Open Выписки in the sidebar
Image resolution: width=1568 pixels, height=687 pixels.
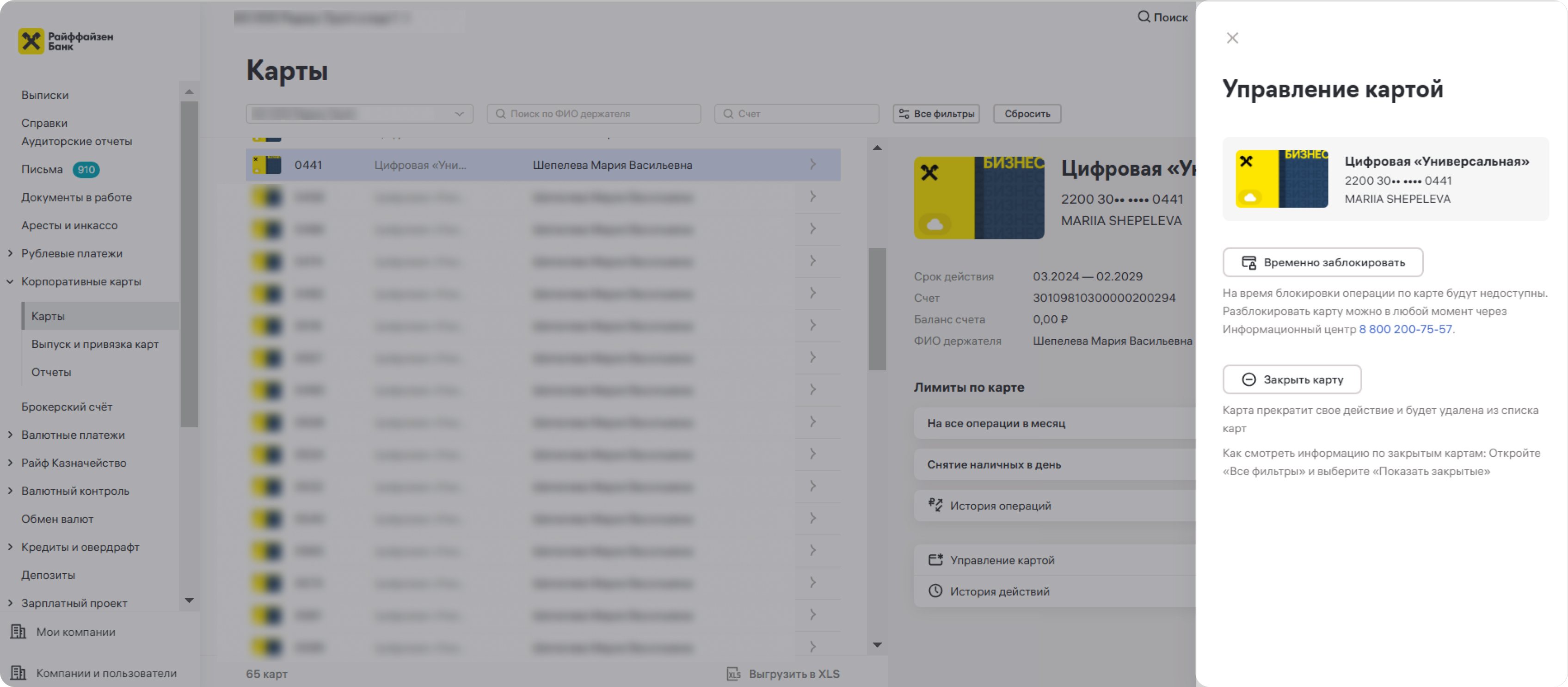point(45,95)
